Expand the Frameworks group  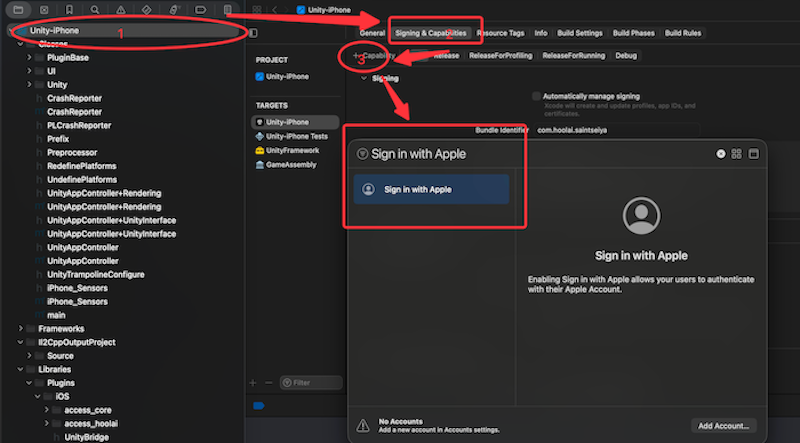(x=21, y=329)
